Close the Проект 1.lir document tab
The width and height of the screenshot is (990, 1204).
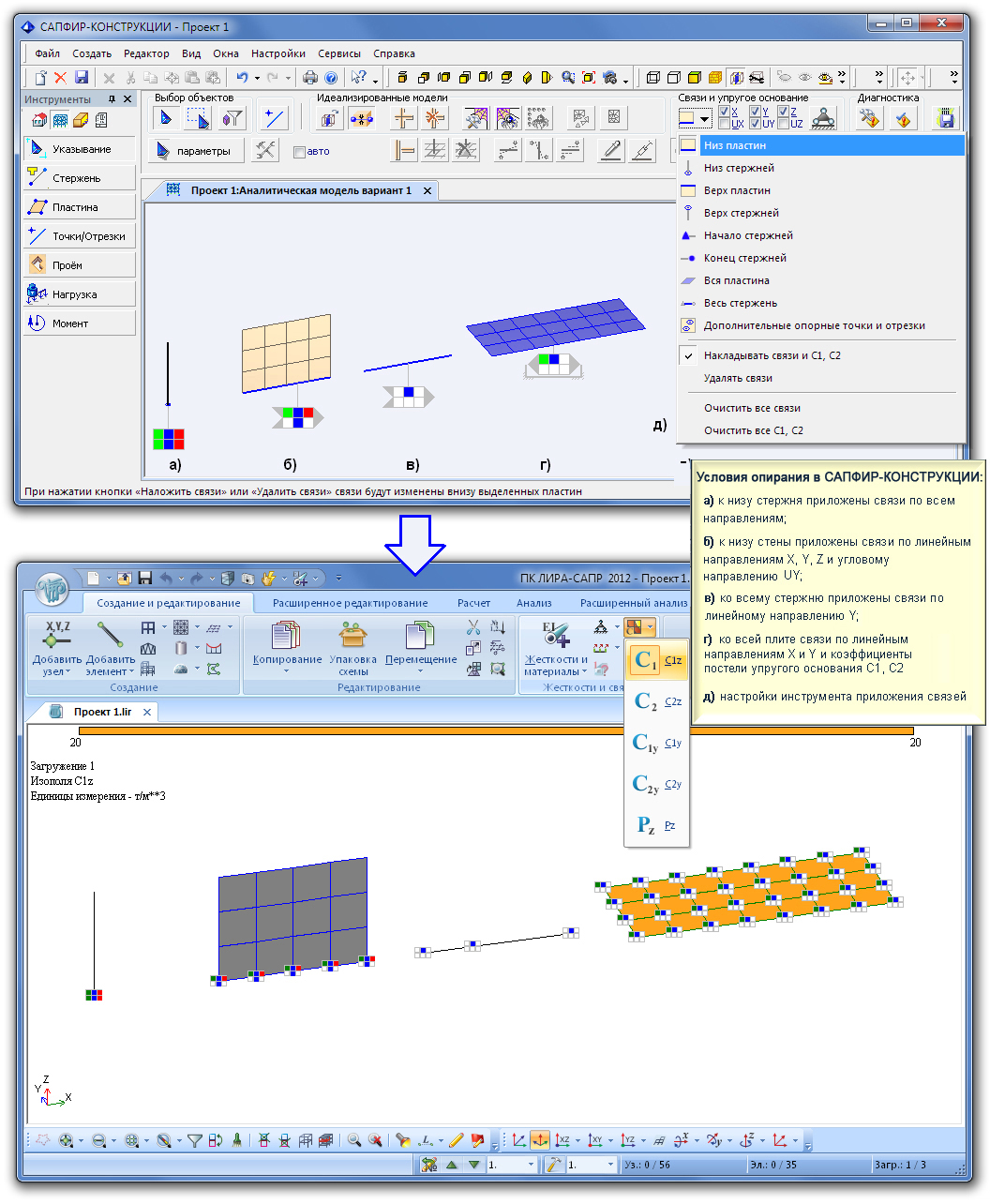148,713
